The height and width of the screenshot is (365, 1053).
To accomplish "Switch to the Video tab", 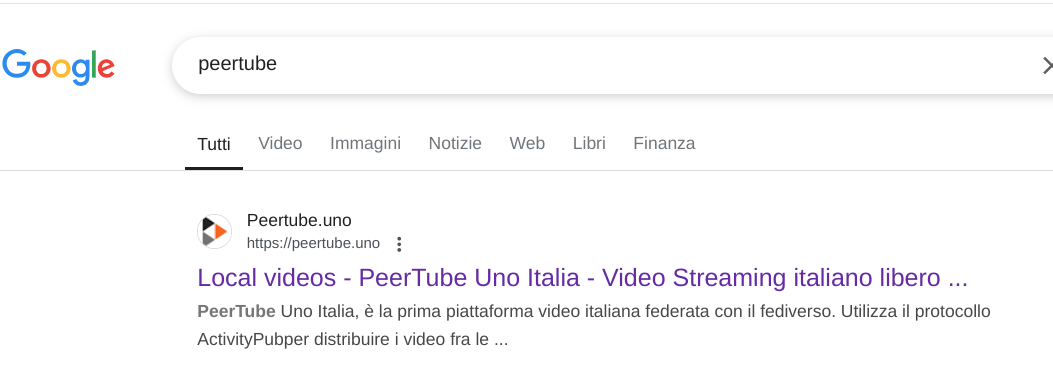I will [280, 144].
